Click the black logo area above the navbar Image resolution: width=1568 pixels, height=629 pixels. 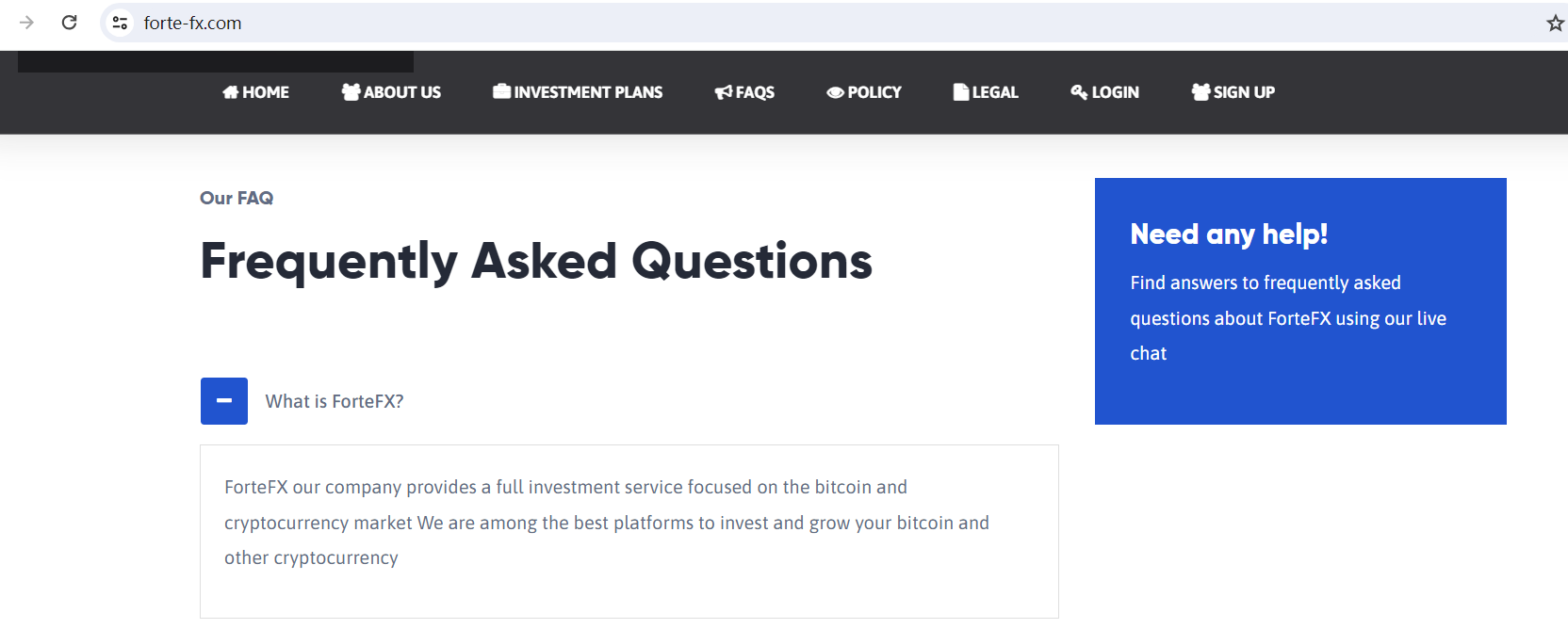coord(215,62)
